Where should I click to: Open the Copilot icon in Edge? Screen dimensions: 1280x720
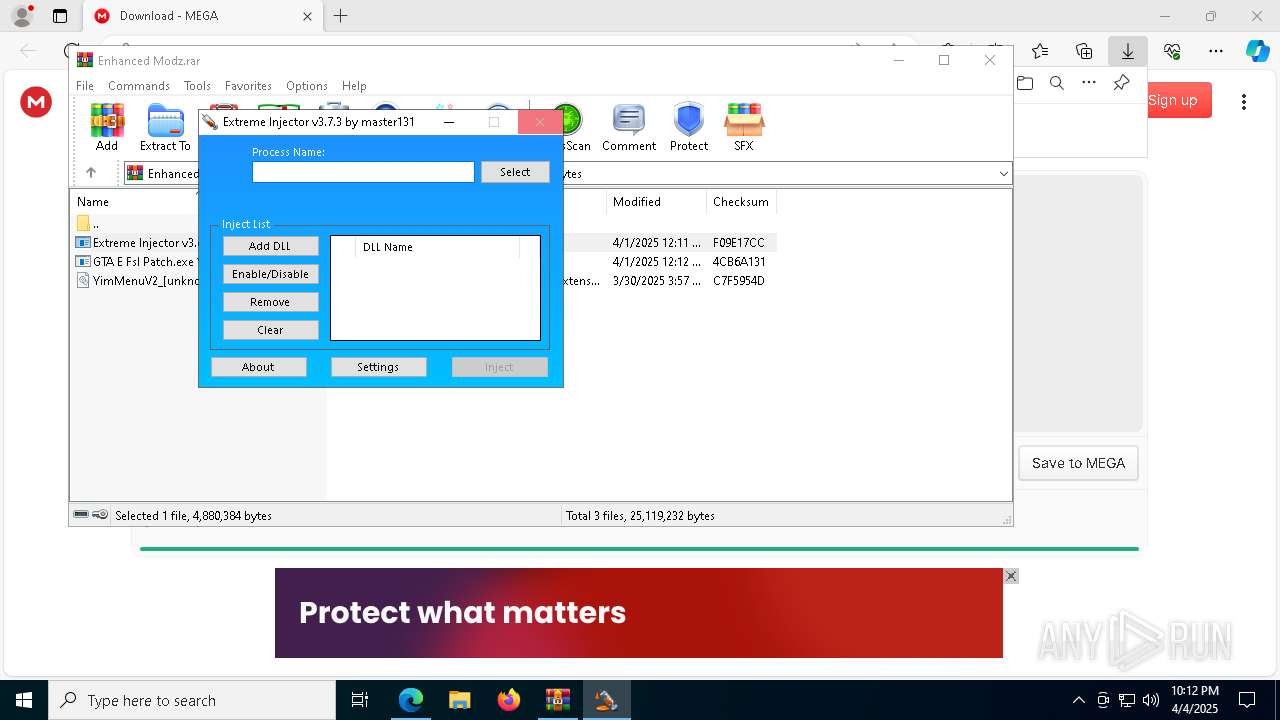[x=1257, y=50]
